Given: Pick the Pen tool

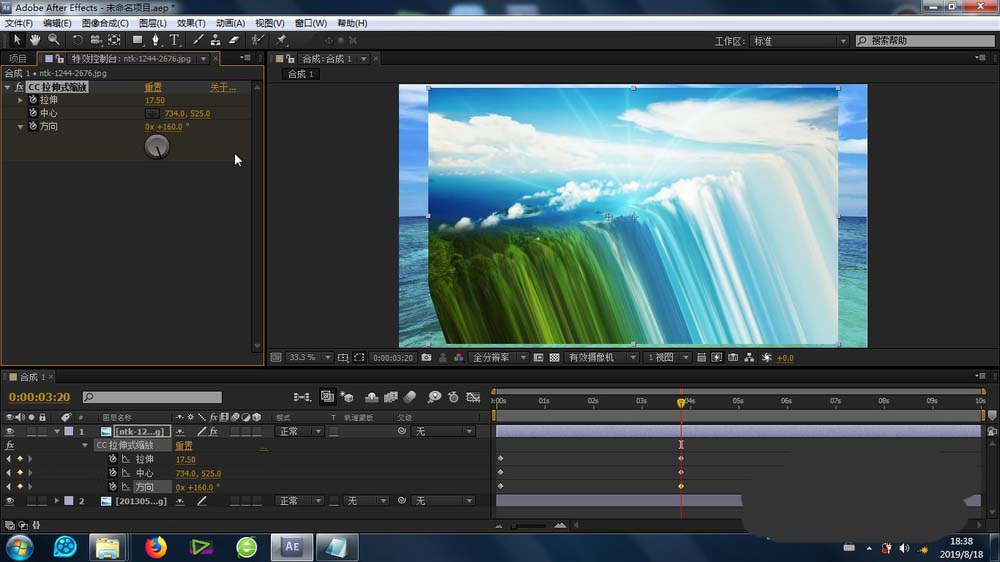Looking at the screenshot, I should pyautogui.click(x=155, y=40).
